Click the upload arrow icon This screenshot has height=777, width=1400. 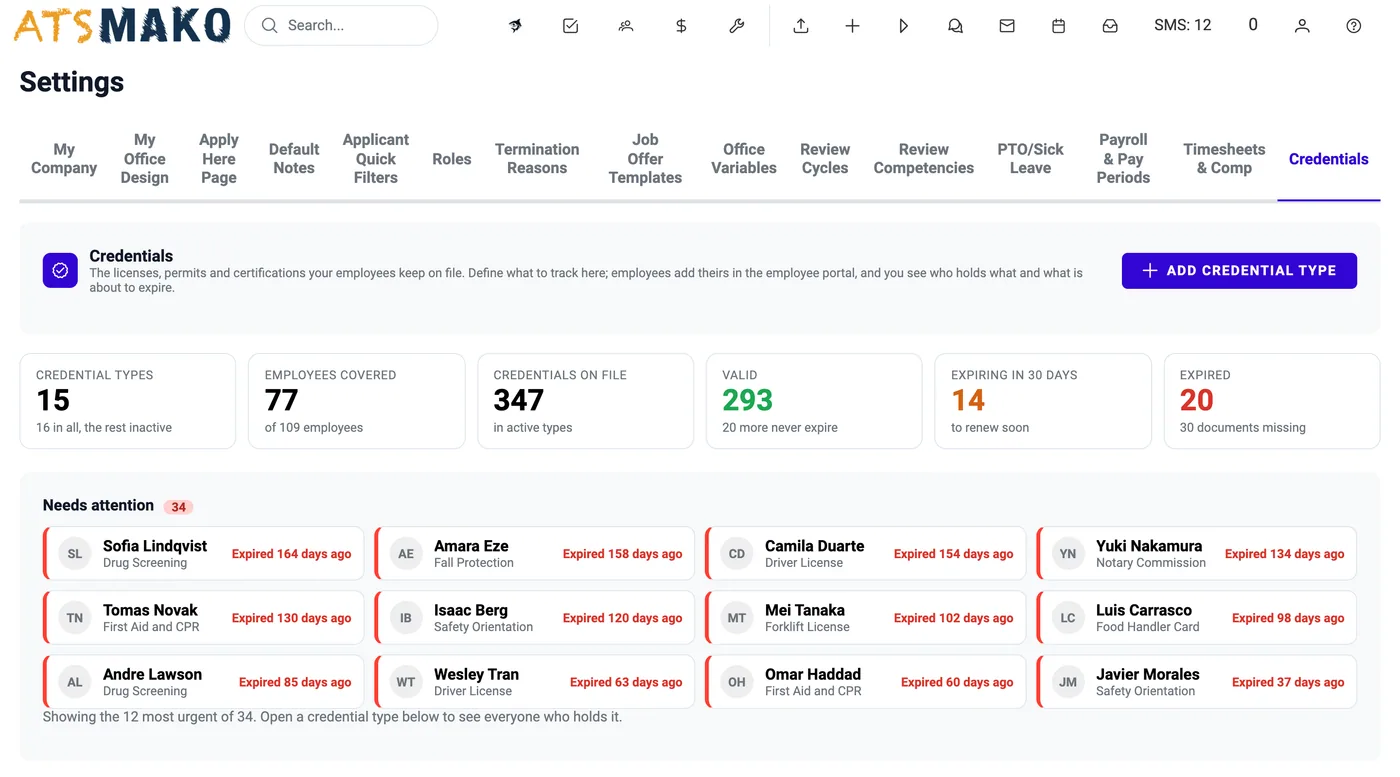pos(801,26)
